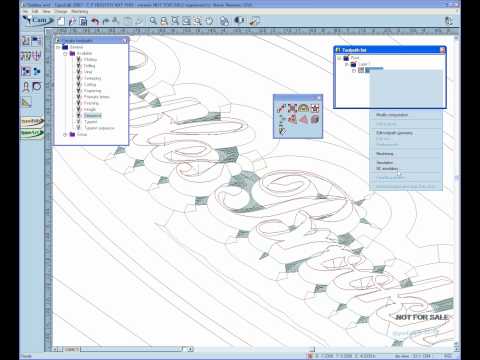
Task: Click the save diskette toolbar icon
Action: [x=83, y=21]
